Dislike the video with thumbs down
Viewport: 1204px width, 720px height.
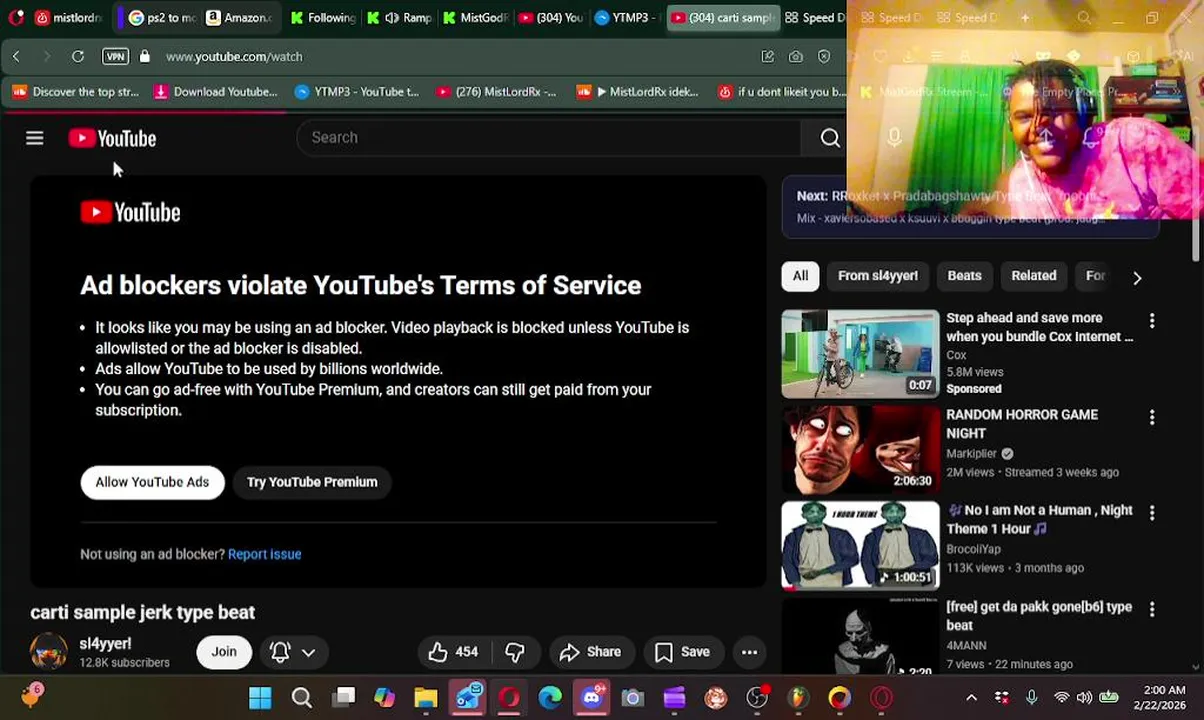tap(515, 652)
